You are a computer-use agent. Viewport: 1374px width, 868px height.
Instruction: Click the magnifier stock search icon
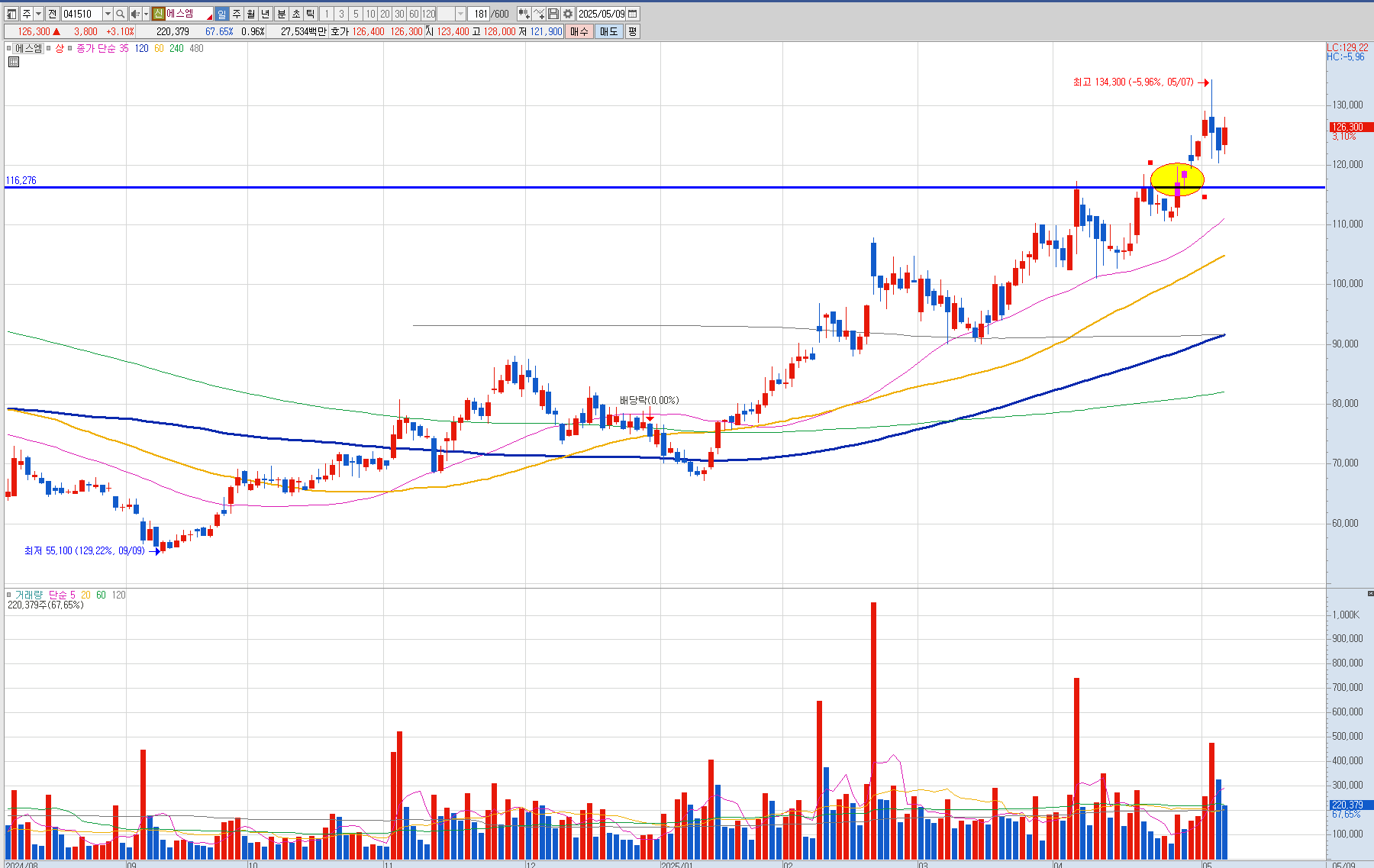click(x=121, y=14)
